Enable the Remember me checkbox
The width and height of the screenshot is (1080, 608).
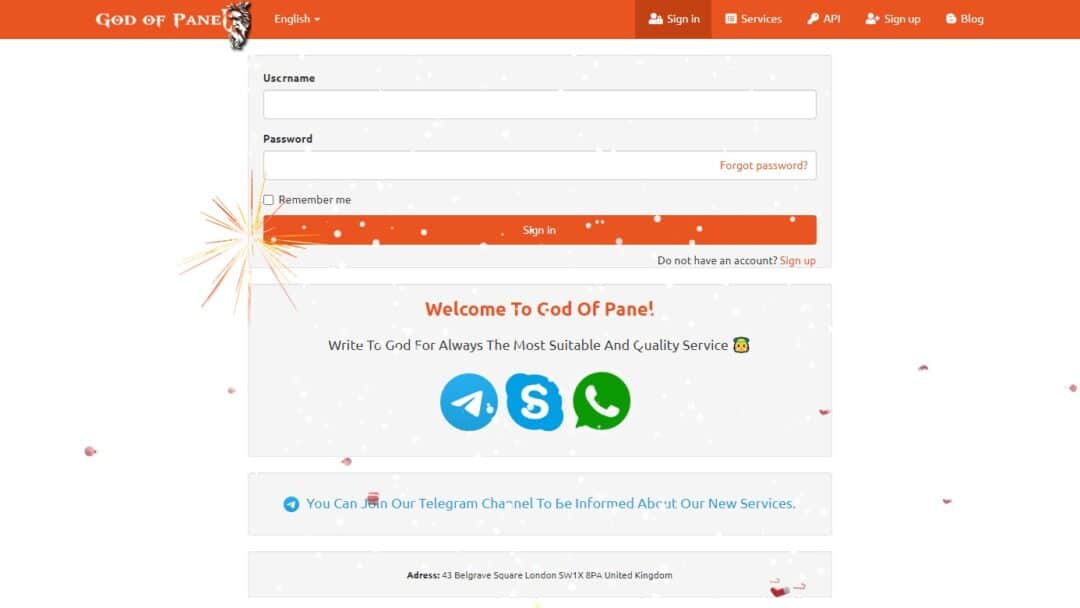269,200
